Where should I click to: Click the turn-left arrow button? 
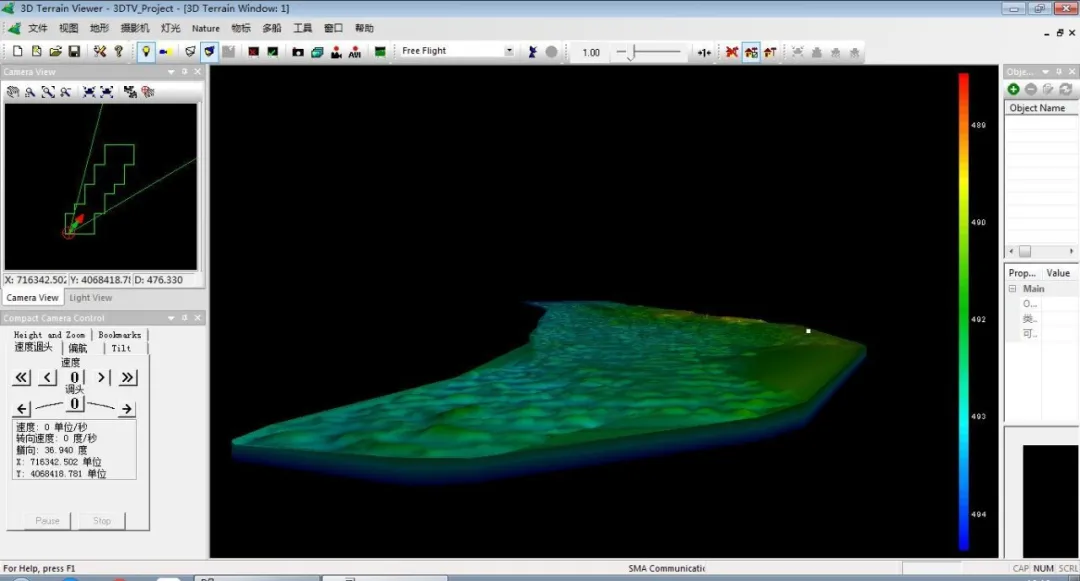tap(22, 408)
